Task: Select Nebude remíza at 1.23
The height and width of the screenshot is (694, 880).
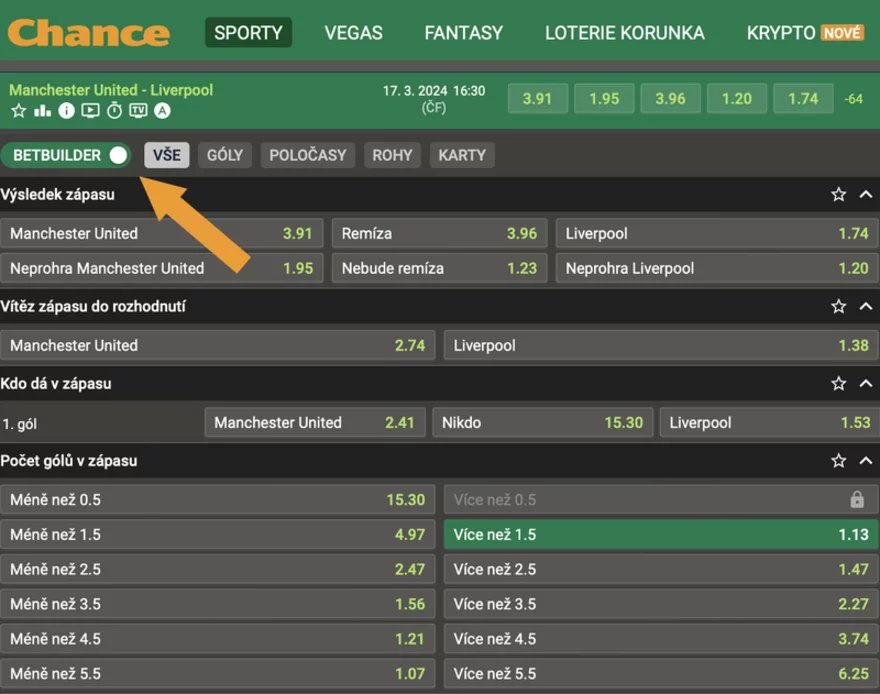Action: 439,268
